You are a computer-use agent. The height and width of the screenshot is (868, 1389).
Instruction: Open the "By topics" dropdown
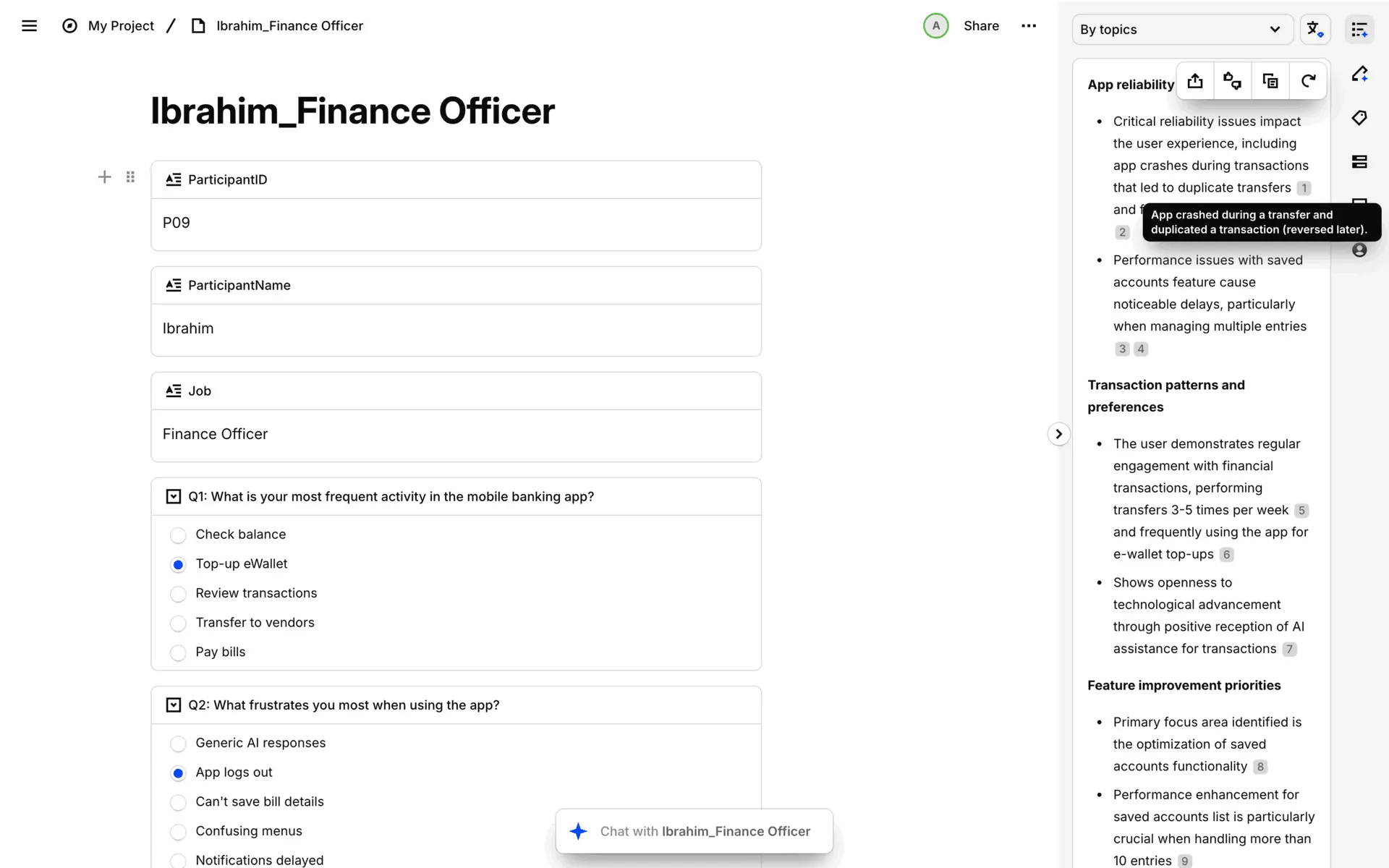1181,30
